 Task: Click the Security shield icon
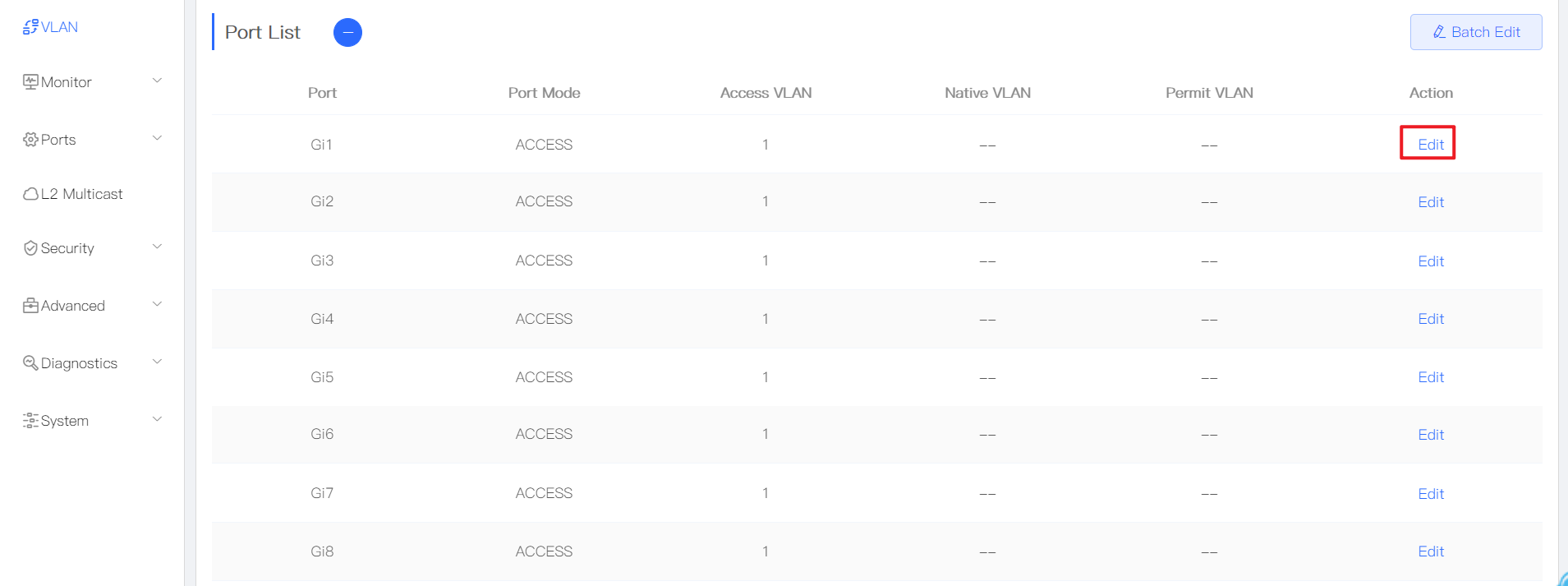pos(30,248)
